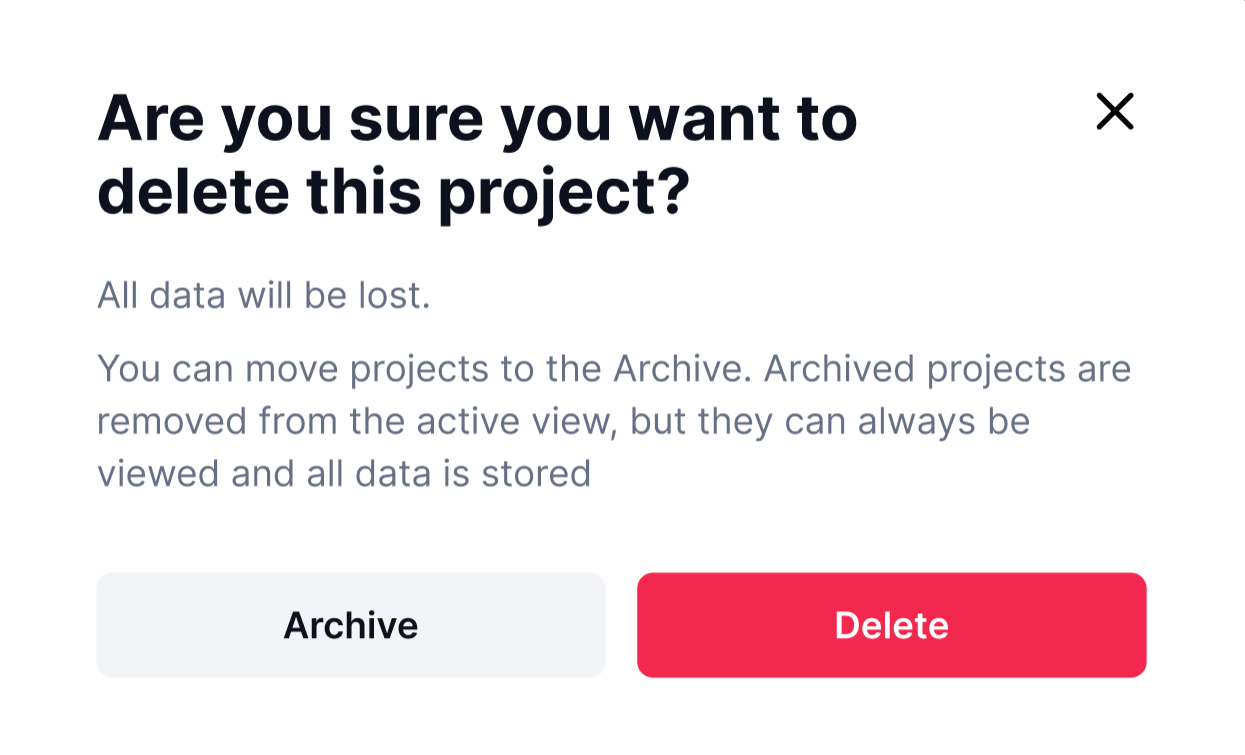The image size is (1245, 755).
Task: Click the 'removed from the active view' line
Action: (563, 421)
